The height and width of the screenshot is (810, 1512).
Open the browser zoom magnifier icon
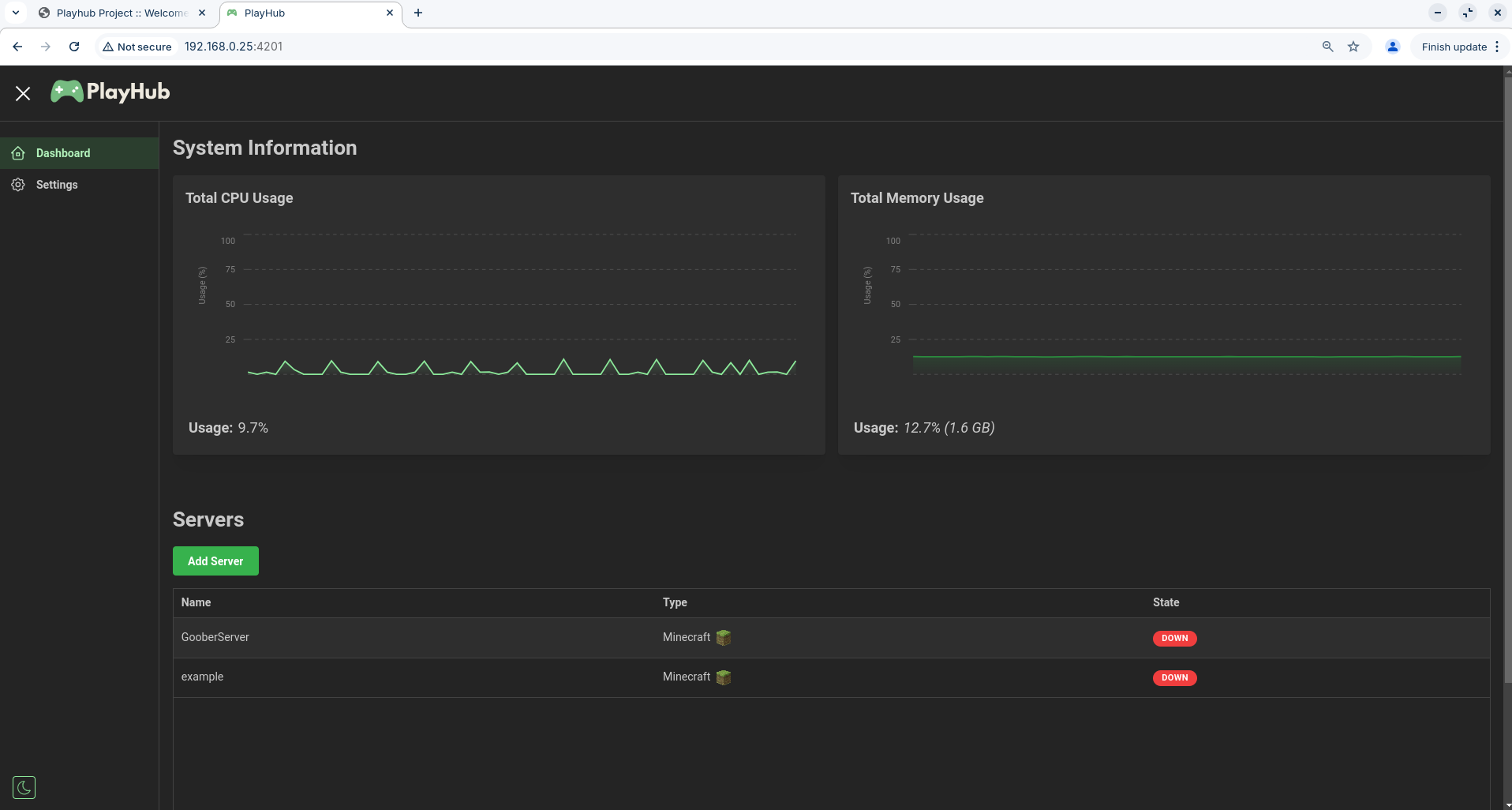coord(1327,47)
